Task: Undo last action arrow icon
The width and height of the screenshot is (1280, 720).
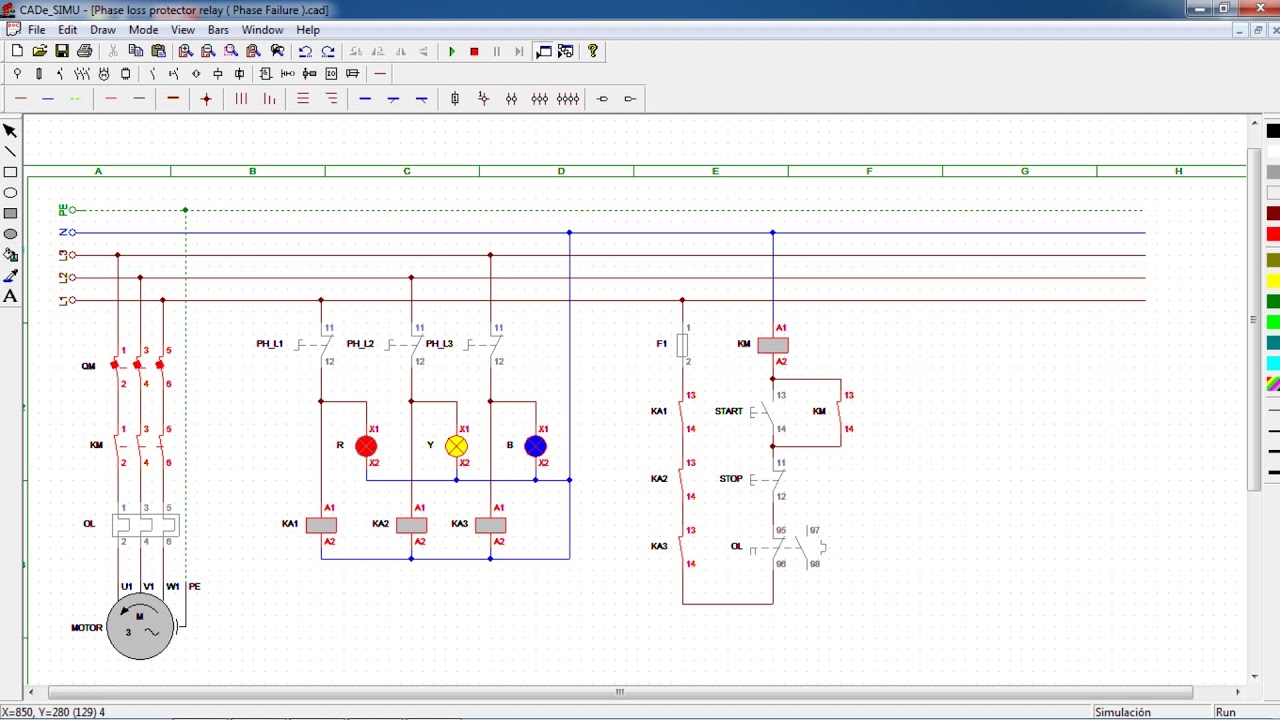Action: [x=305, y=51]
